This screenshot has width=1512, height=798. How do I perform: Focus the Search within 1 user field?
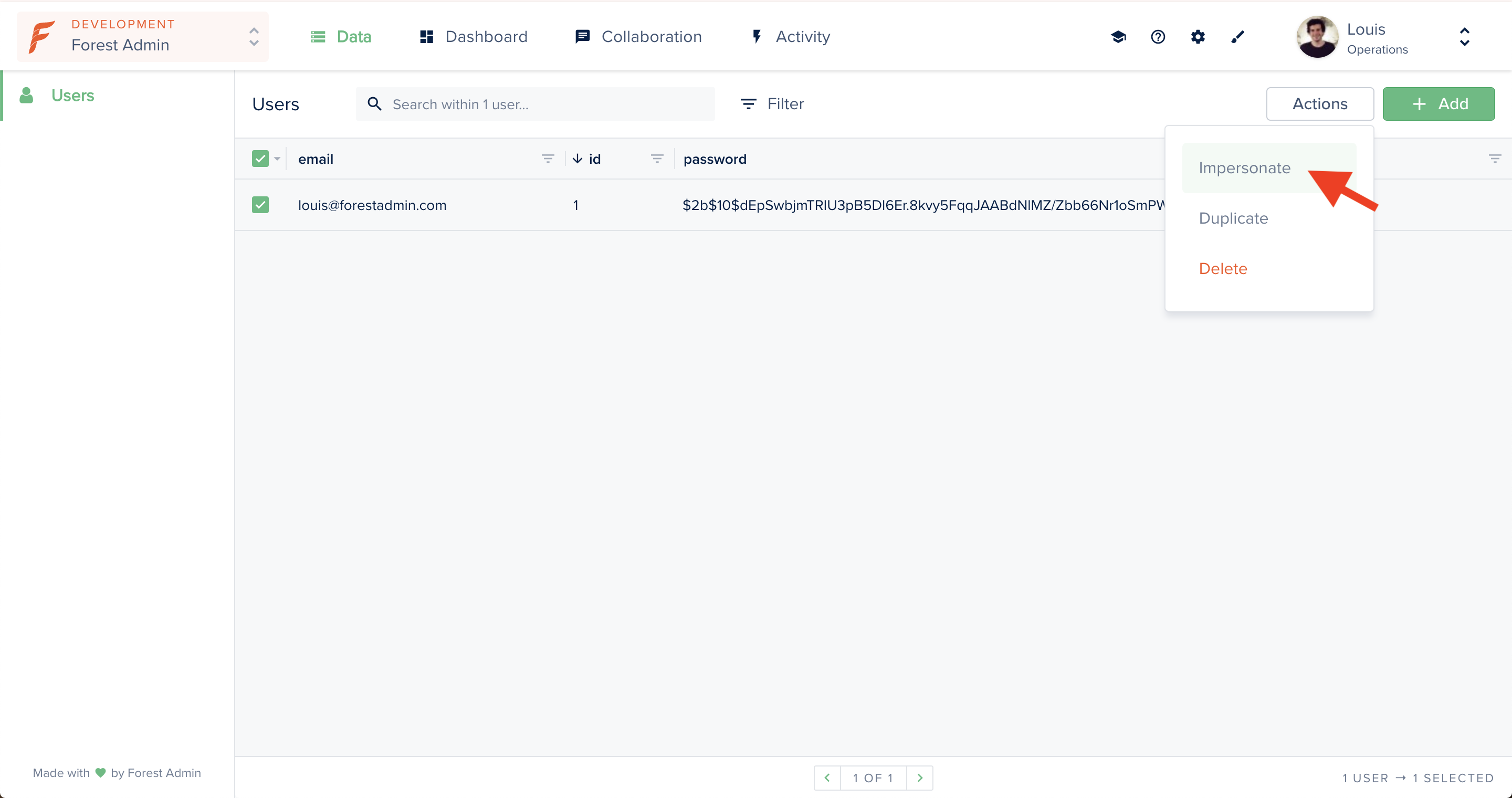tap(535, 104)
